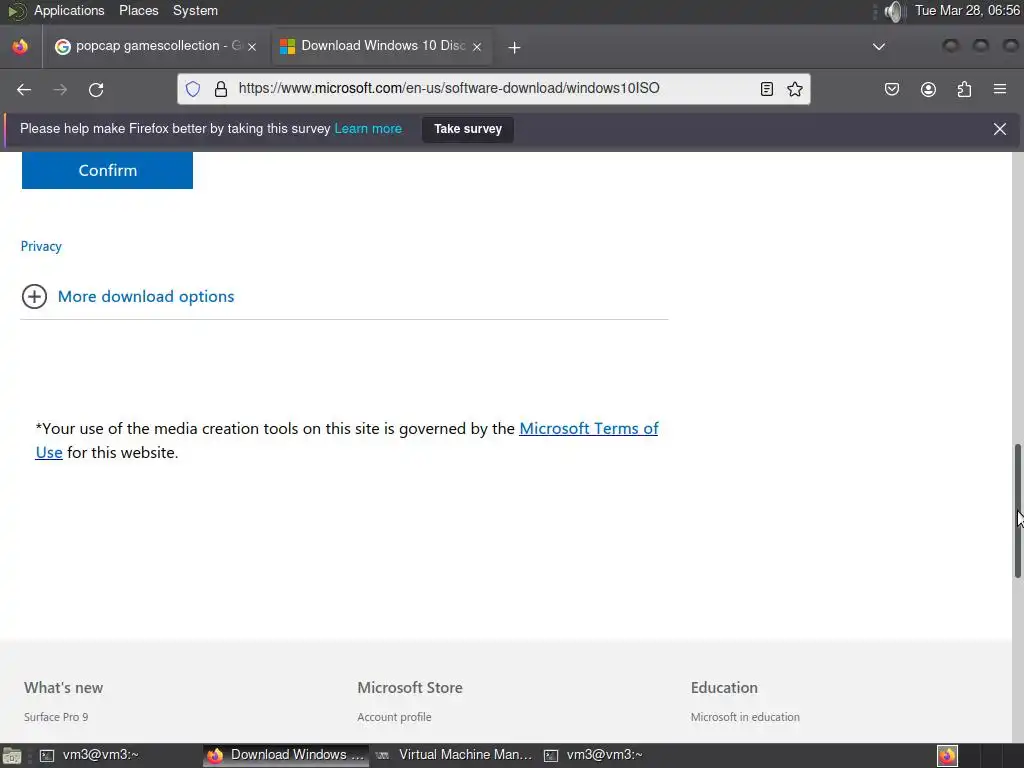Click the show desktop icon in bottom panel
The image size is (1024, 768).
click(12, 756)
